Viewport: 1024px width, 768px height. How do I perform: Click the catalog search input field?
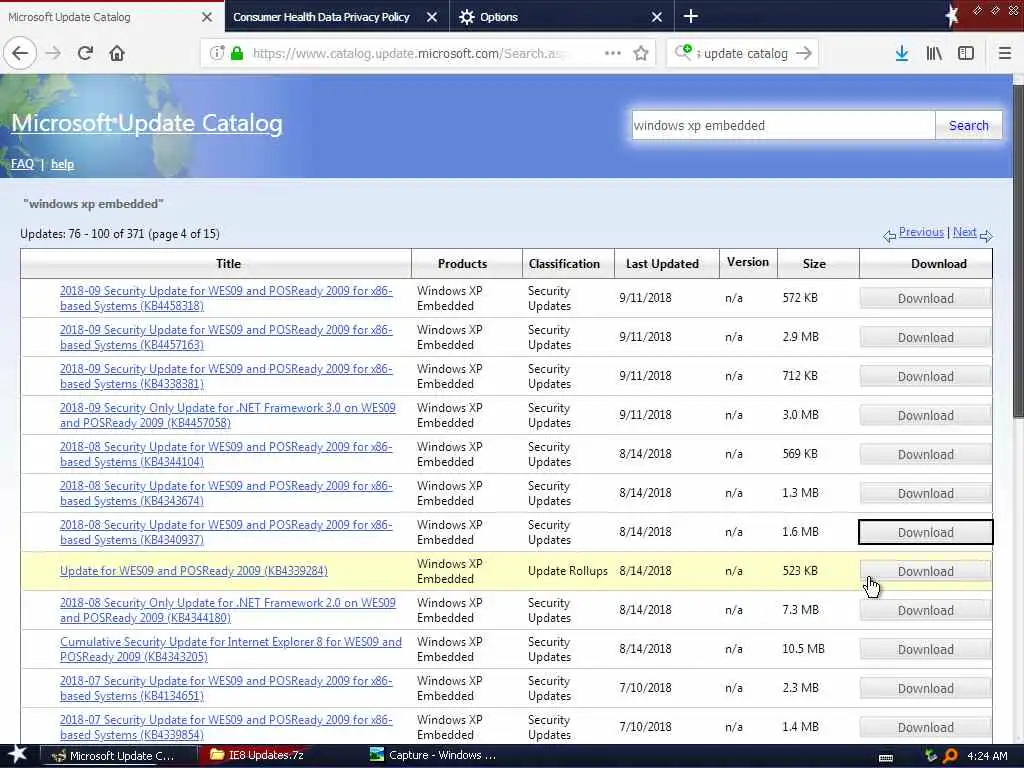[x=783, y=125]
